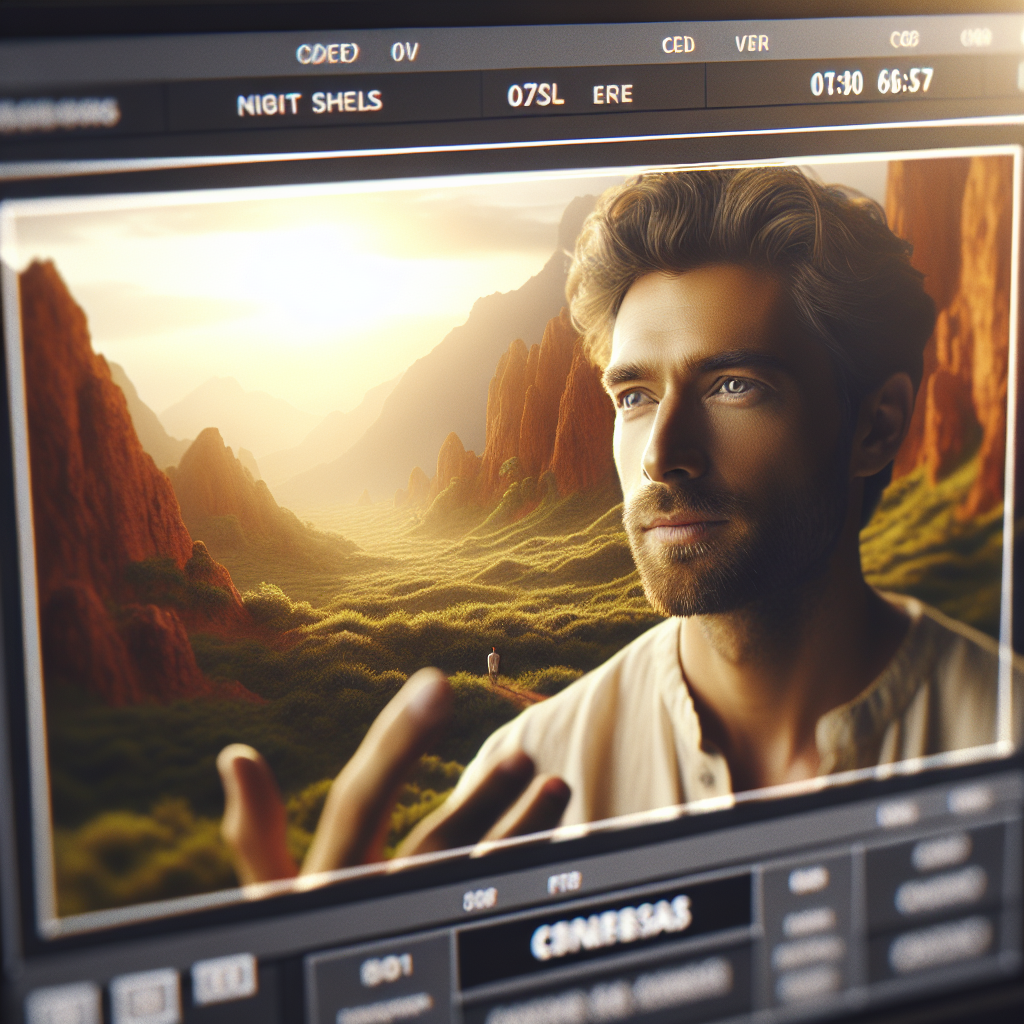Open the OV menu item
Viewport: 1024px width, 1024px height.
click(404, 51)
